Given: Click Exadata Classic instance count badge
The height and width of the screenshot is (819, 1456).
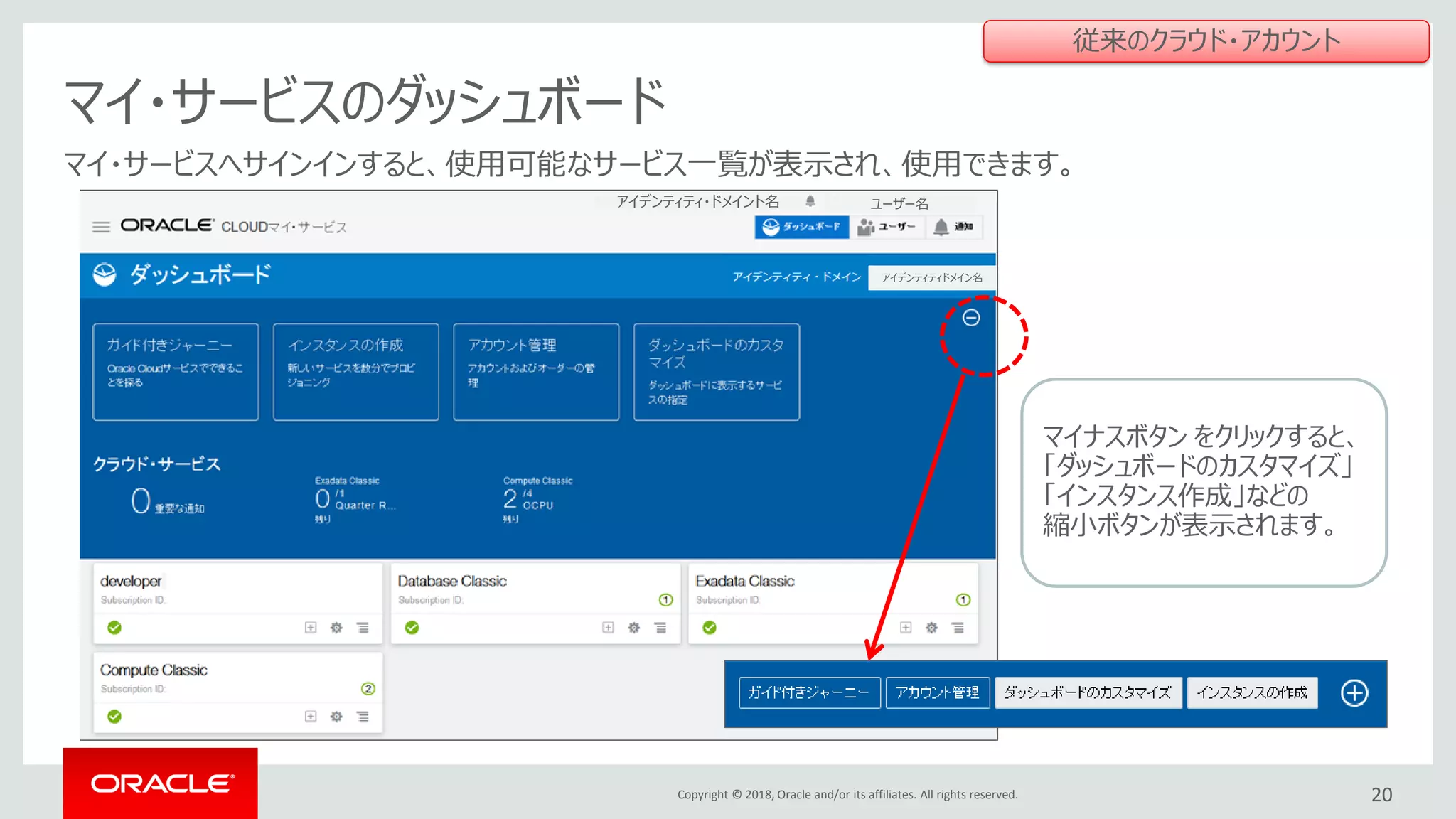Looking at the screenshot, I should tap(963, 600).
